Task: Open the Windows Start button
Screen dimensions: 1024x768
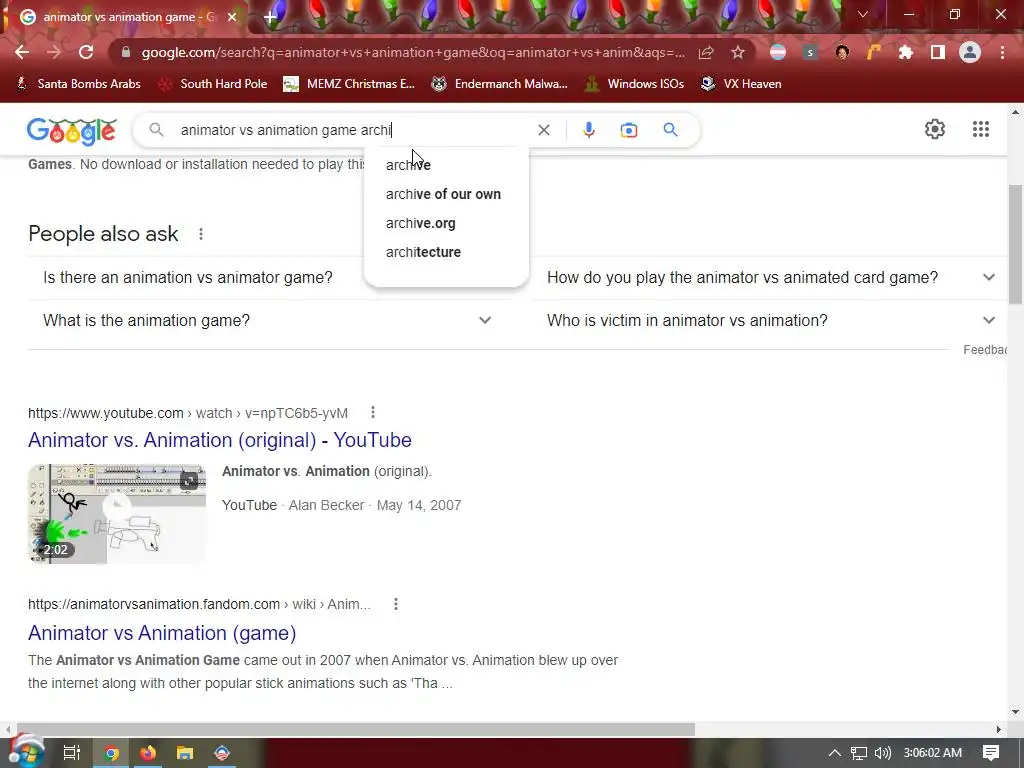Action: pyautogui.click(x=27, y=752)
